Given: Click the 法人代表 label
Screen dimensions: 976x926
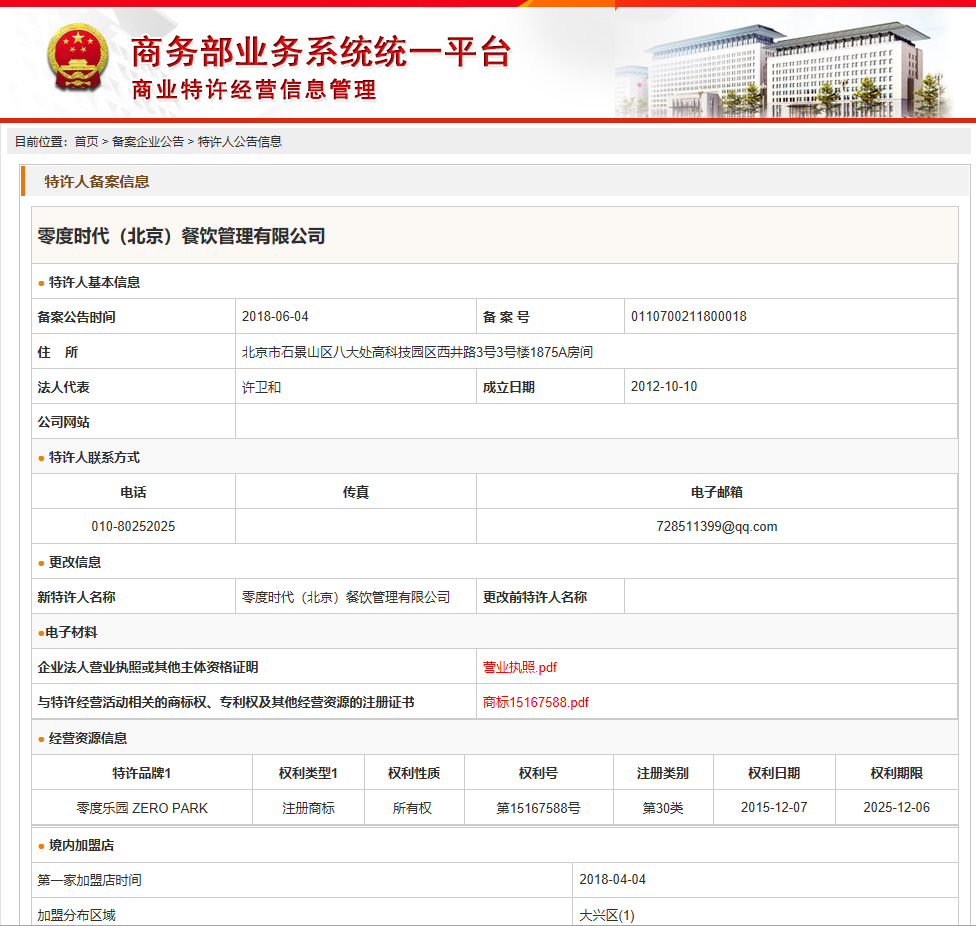Looking at the screenshot, I should tap(63, 387).
